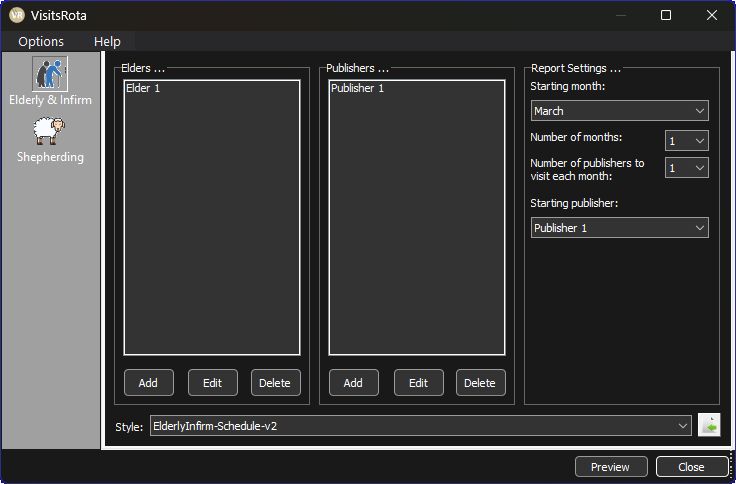The image size is (736, 484).
Task: Open the Help menu
Action: 107,41
